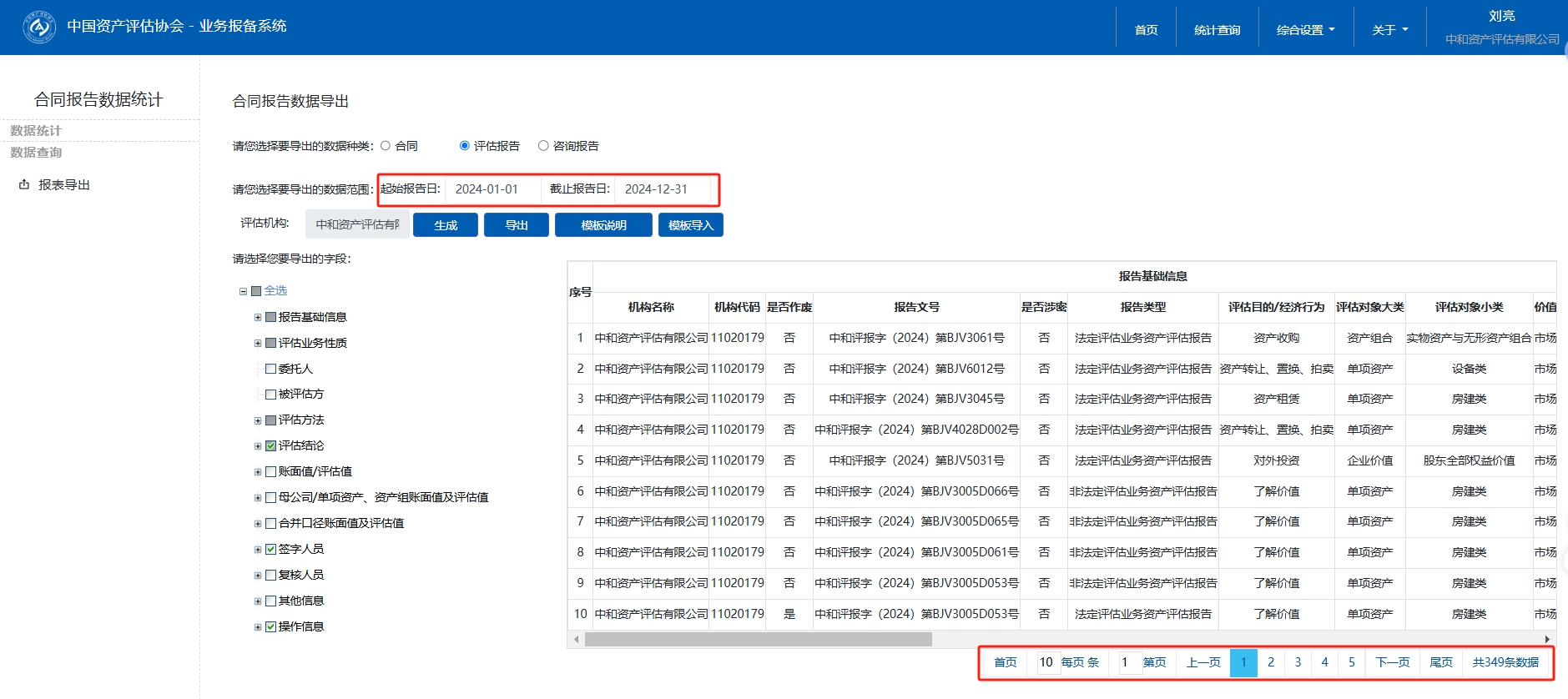1568x699 pixels.
Task: Open the 关于 dropdown in navbar
Action: pyautogui.click(x=1389, y=30)
